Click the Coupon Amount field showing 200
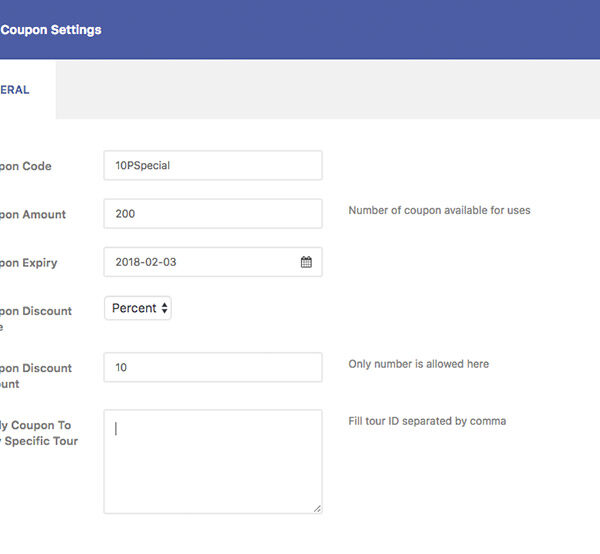 (x=212, y=213)
